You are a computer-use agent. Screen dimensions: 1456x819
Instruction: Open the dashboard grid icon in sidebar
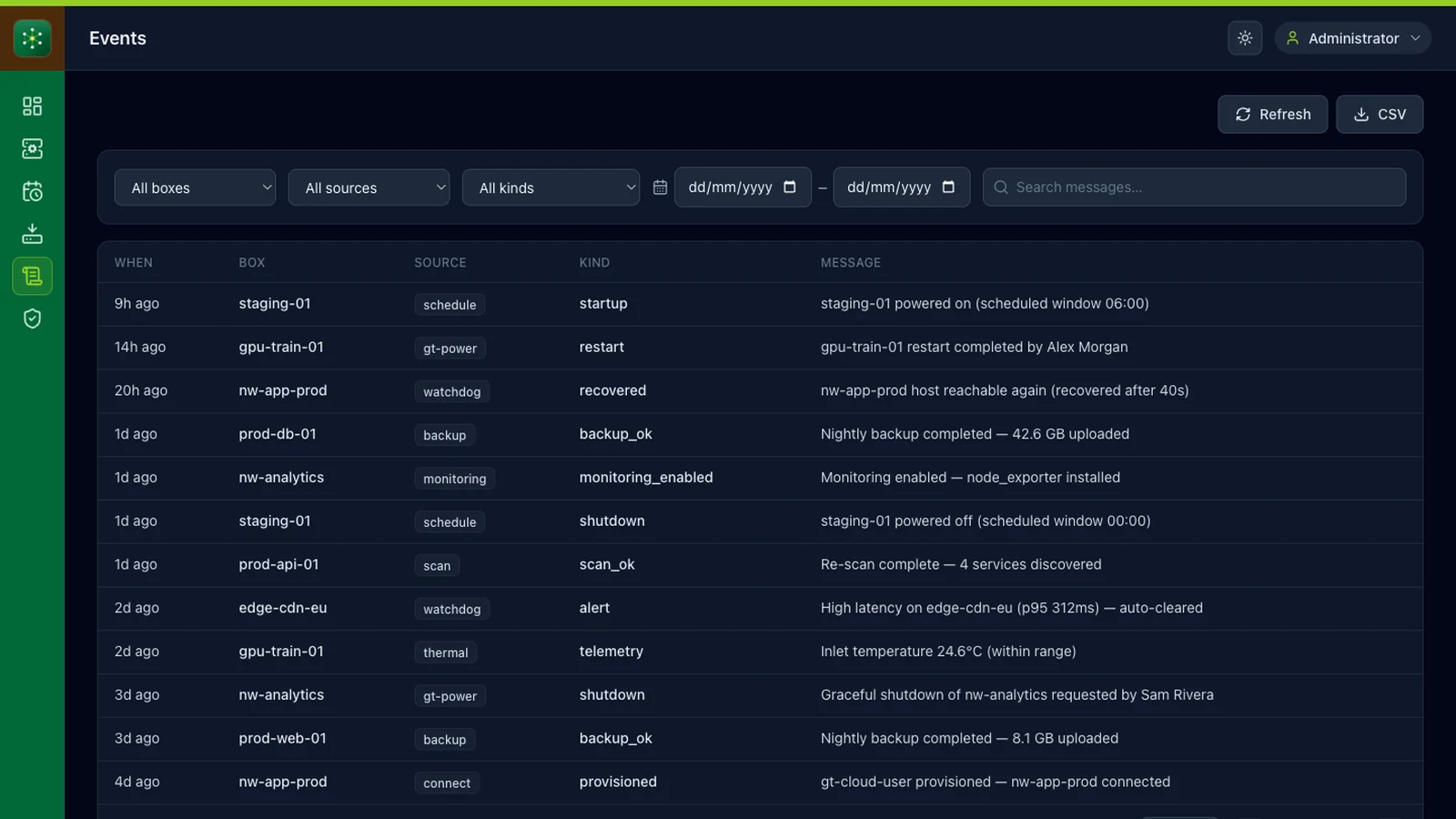click(x=32, y=106)
